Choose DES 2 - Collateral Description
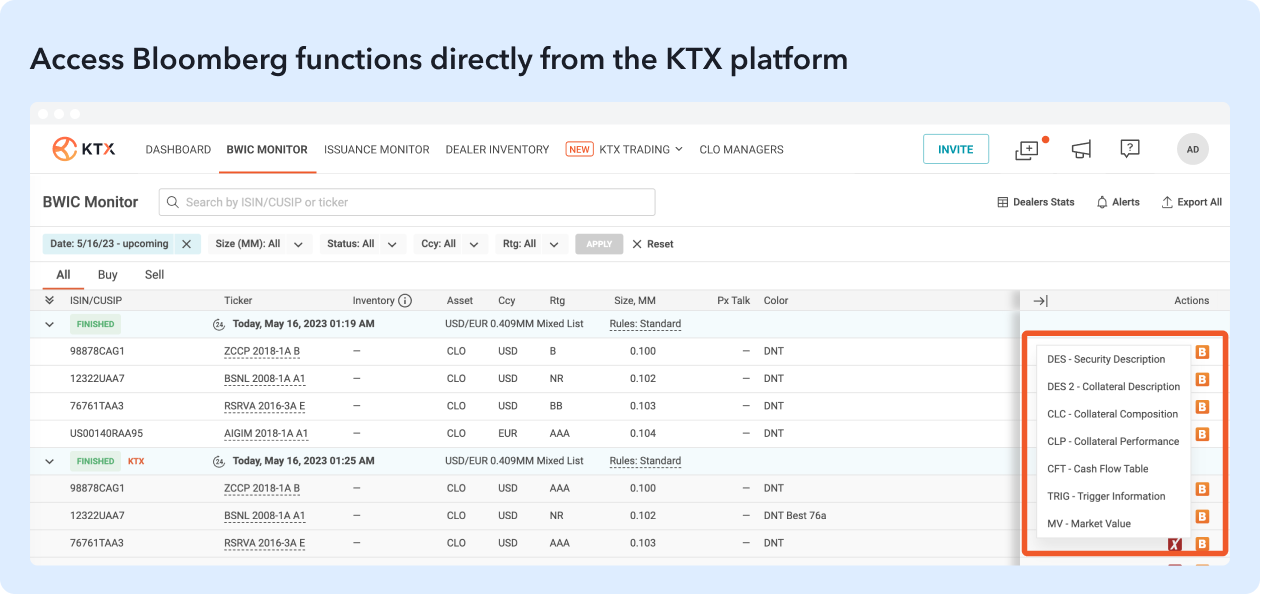Image resolution: width=1261 pixels, height=595 pixels. [x=1113, y=386]
